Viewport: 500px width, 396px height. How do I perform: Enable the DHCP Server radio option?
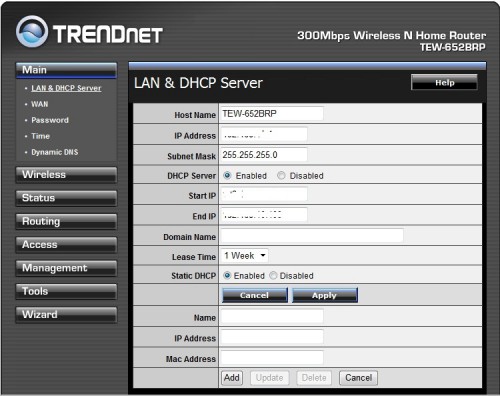(x=227, y=175)
